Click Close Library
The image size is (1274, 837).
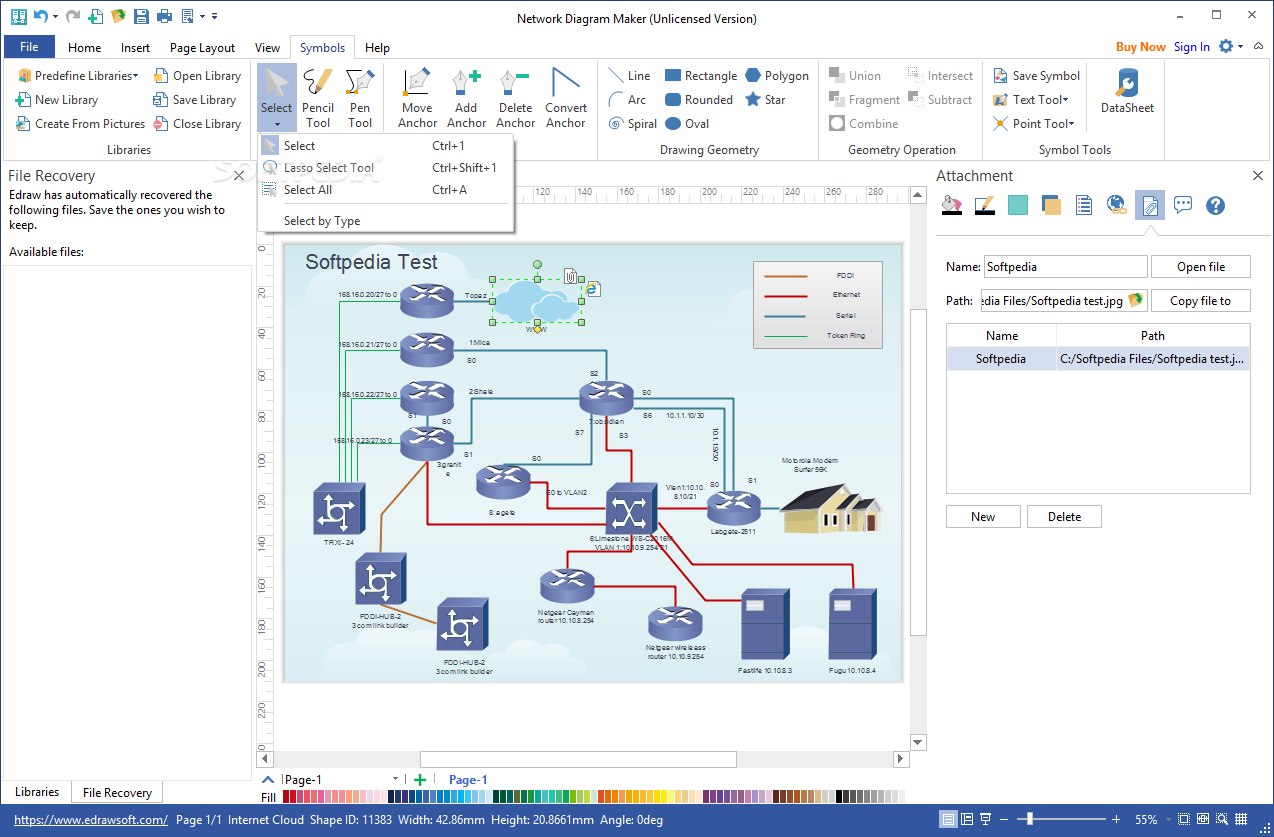197,123
